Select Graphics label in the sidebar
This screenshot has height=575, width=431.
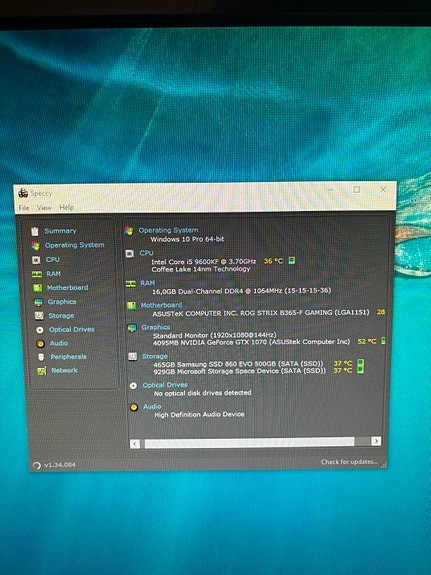click(x=62, y=301)
